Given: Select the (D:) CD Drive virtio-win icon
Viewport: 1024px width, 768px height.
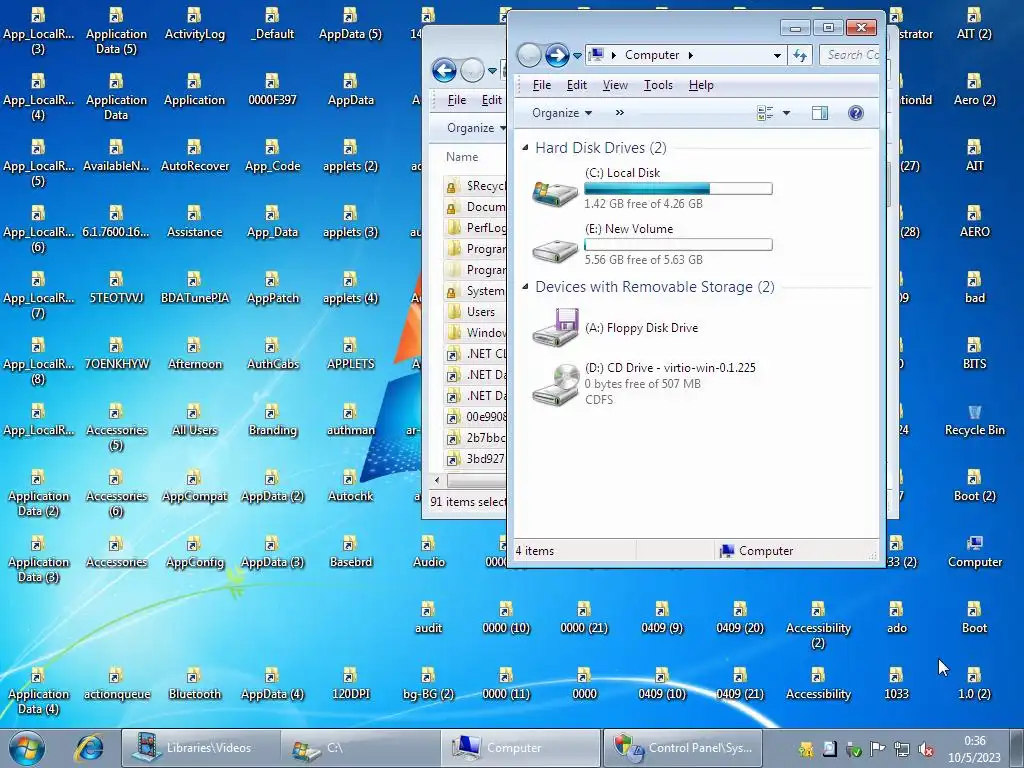Looking at the screenshot, I should (x=555, y=384).
